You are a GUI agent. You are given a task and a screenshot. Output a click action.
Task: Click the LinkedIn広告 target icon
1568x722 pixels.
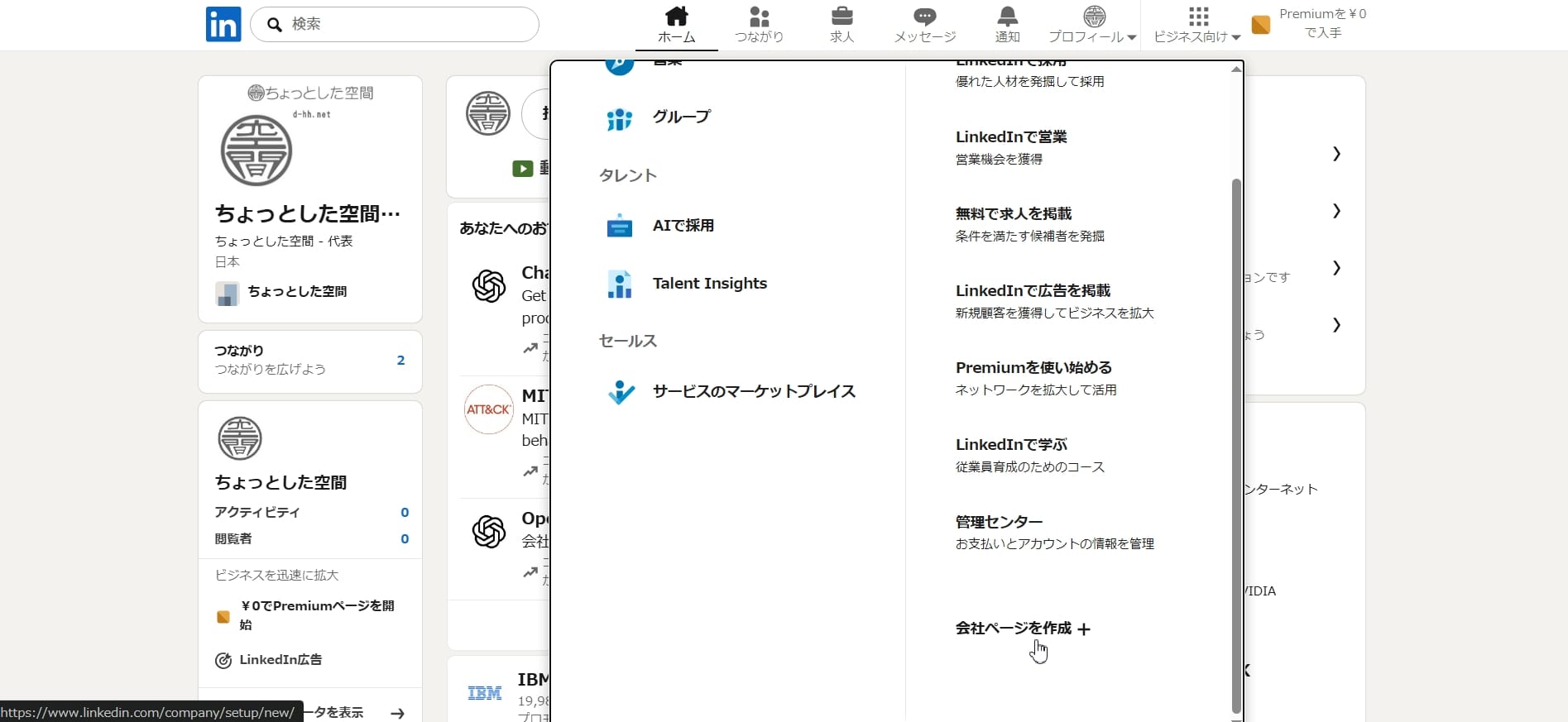pyautogui.click(x=223, y=660)
